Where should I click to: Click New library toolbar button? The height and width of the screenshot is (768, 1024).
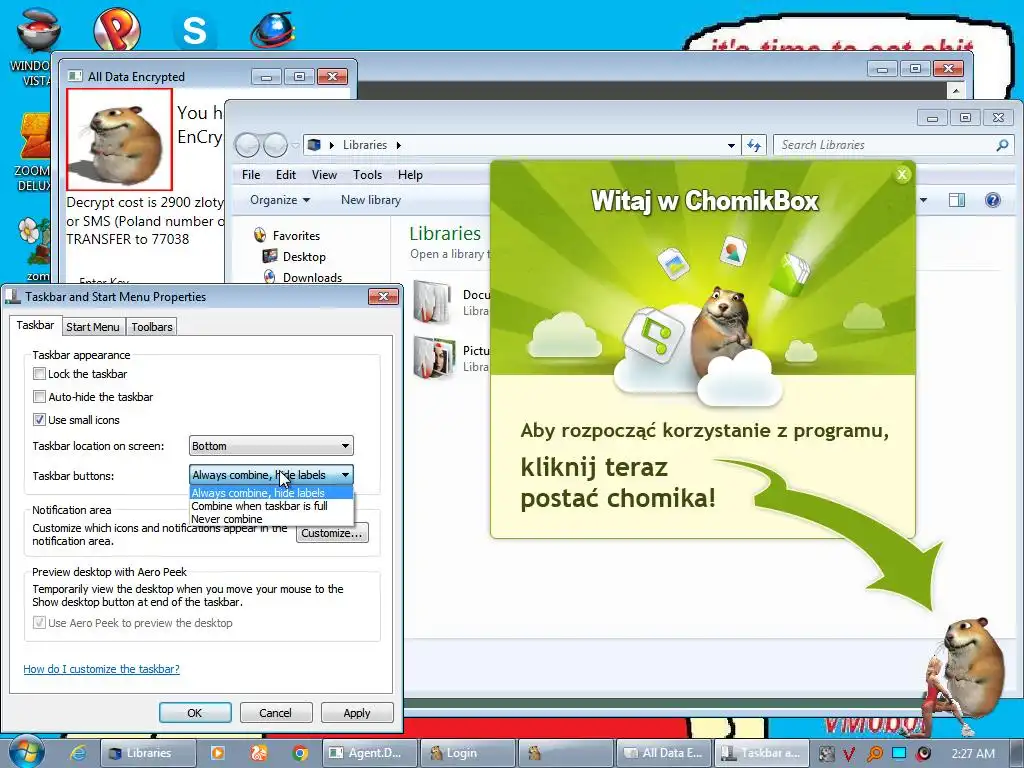(370, 200)
